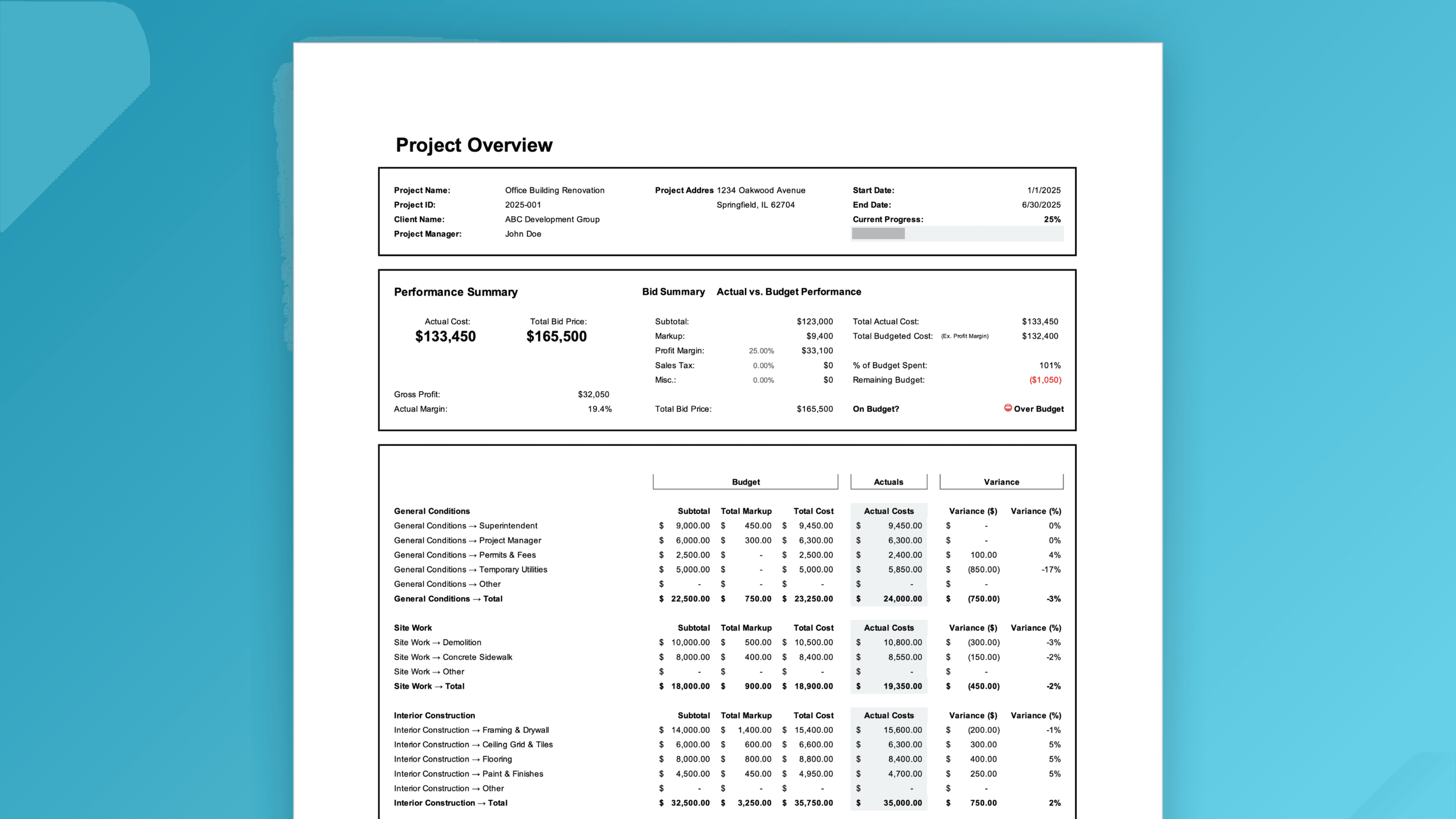Click the Project Overview heading
The width and height of the screenshot is (1456, 819).
click(474, 145)
